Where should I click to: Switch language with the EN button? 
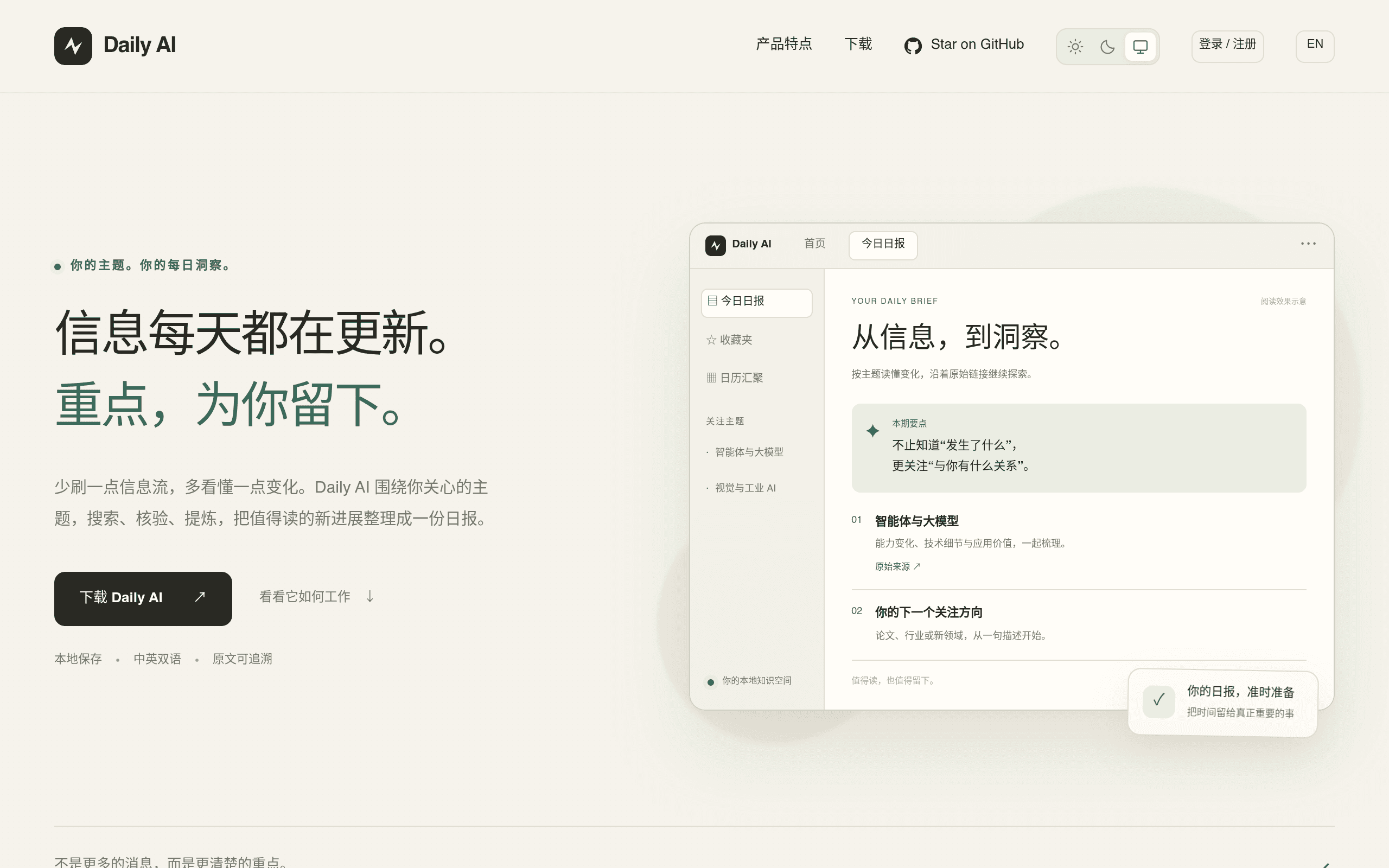pos(1314,46)
